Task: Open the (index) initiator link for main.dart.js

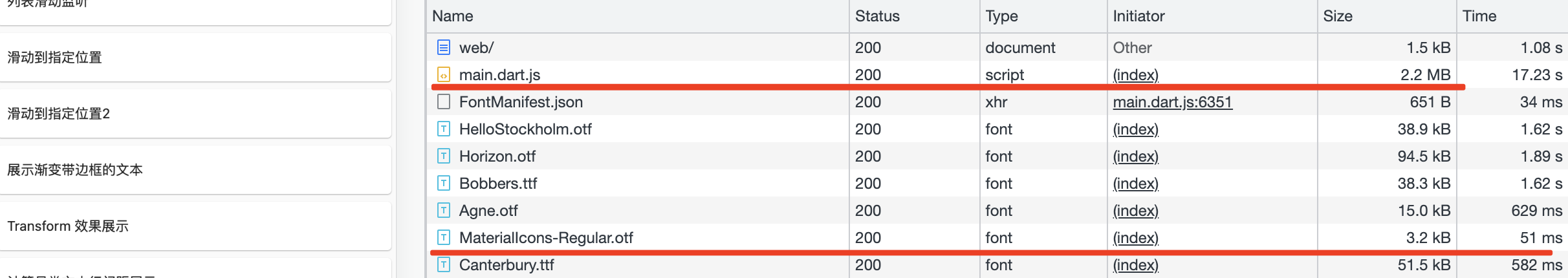Action: (1135, 74)
